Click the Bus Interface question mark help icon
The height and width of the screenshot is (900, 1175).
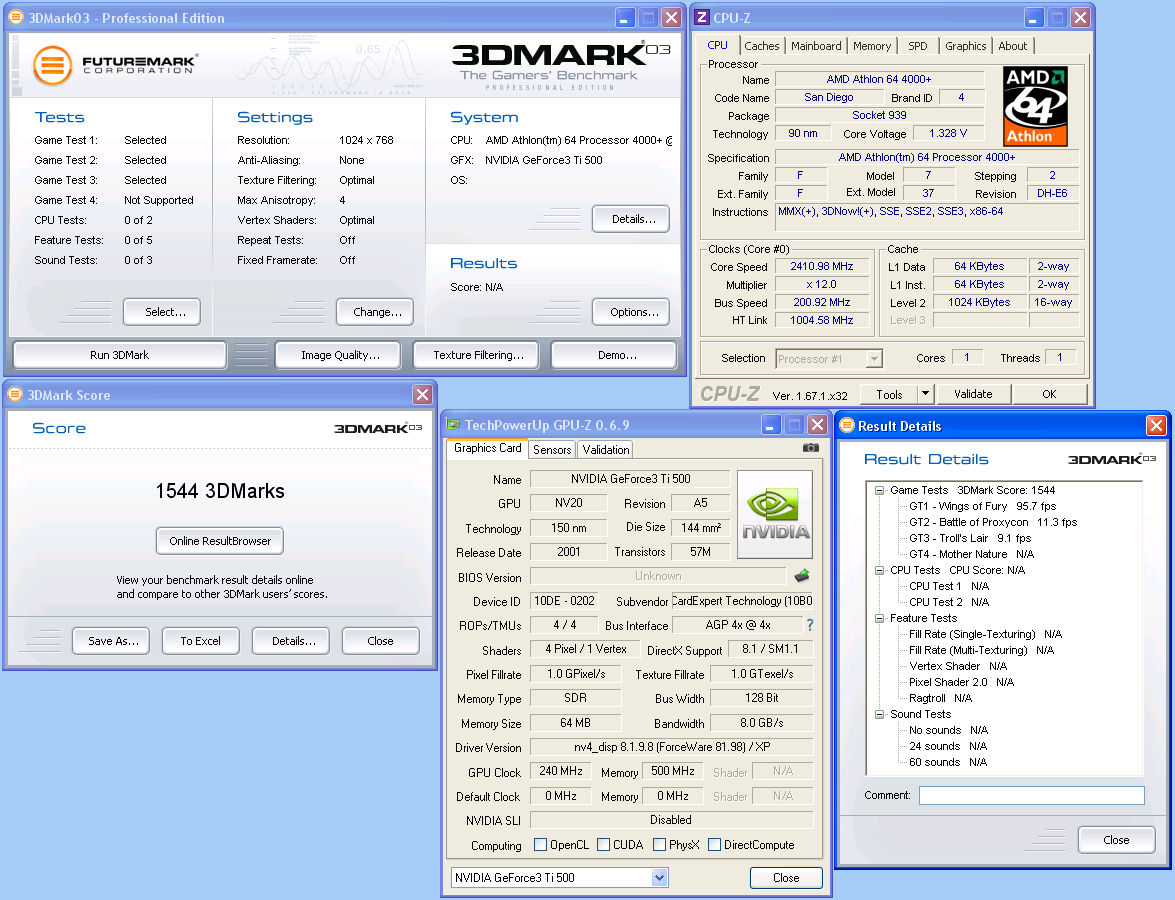pyautogui.click(x=809, y=624)
